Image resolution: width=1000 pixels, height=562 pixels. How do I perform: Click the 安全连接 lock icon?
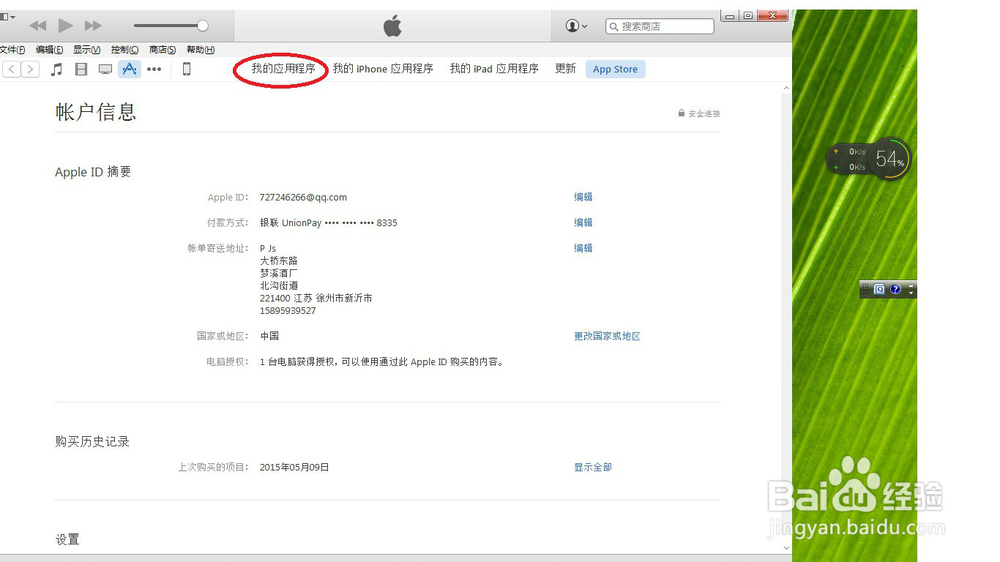681,113
